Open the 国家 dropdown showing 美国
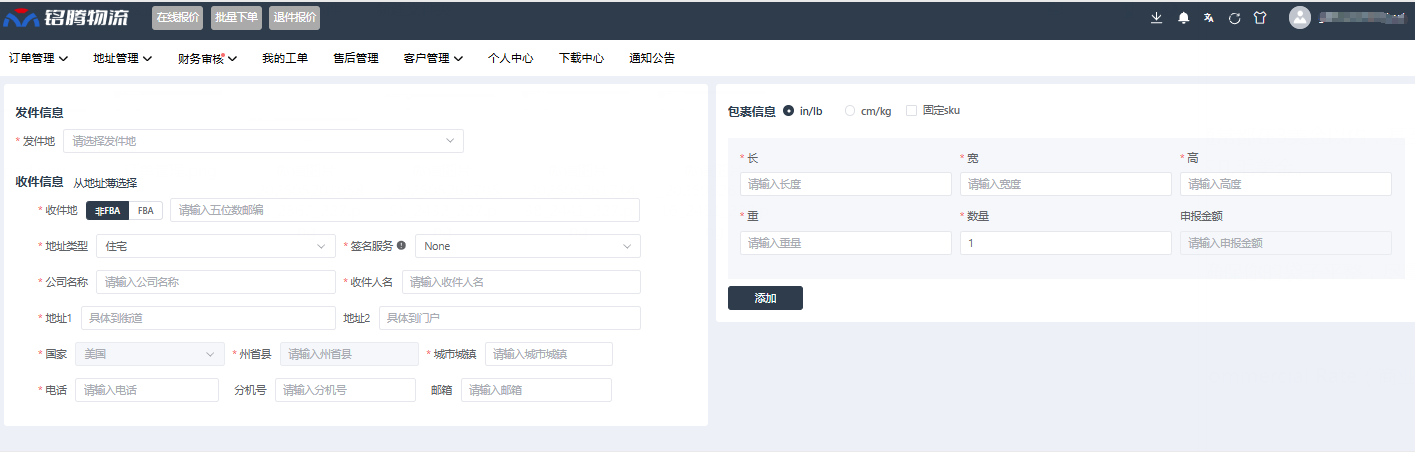This screenshot has width=1415, height=452. pos(150,354)
